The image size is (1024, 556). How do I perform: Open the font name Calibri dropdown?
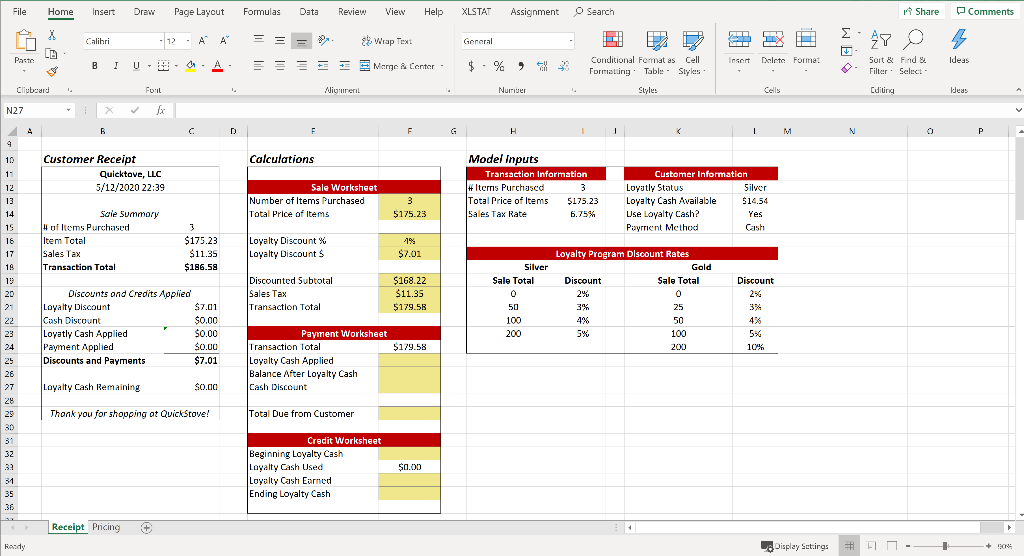point(161,41)
